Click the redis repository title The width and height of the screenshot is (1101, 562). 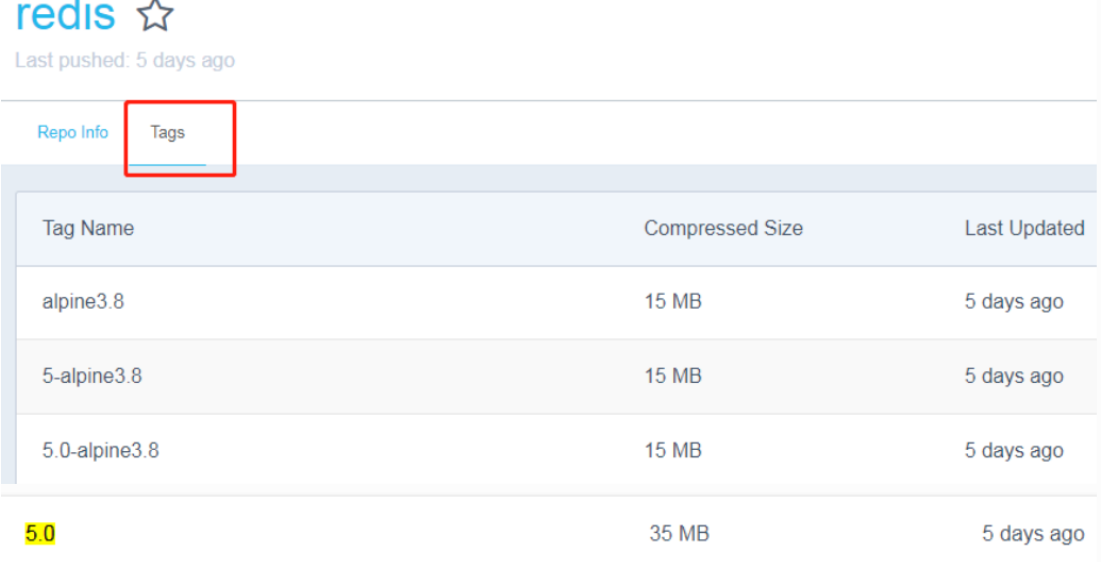point(66,15)
